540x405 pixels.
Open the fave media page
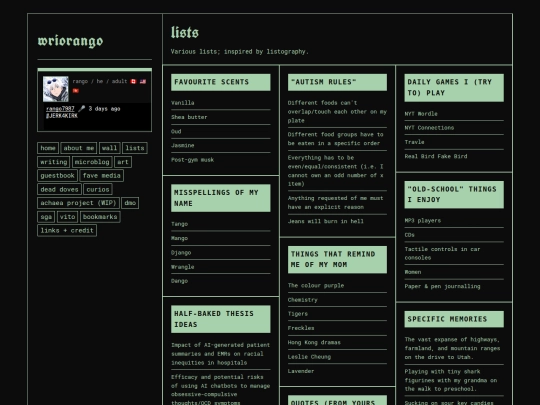tap(102, 176)
